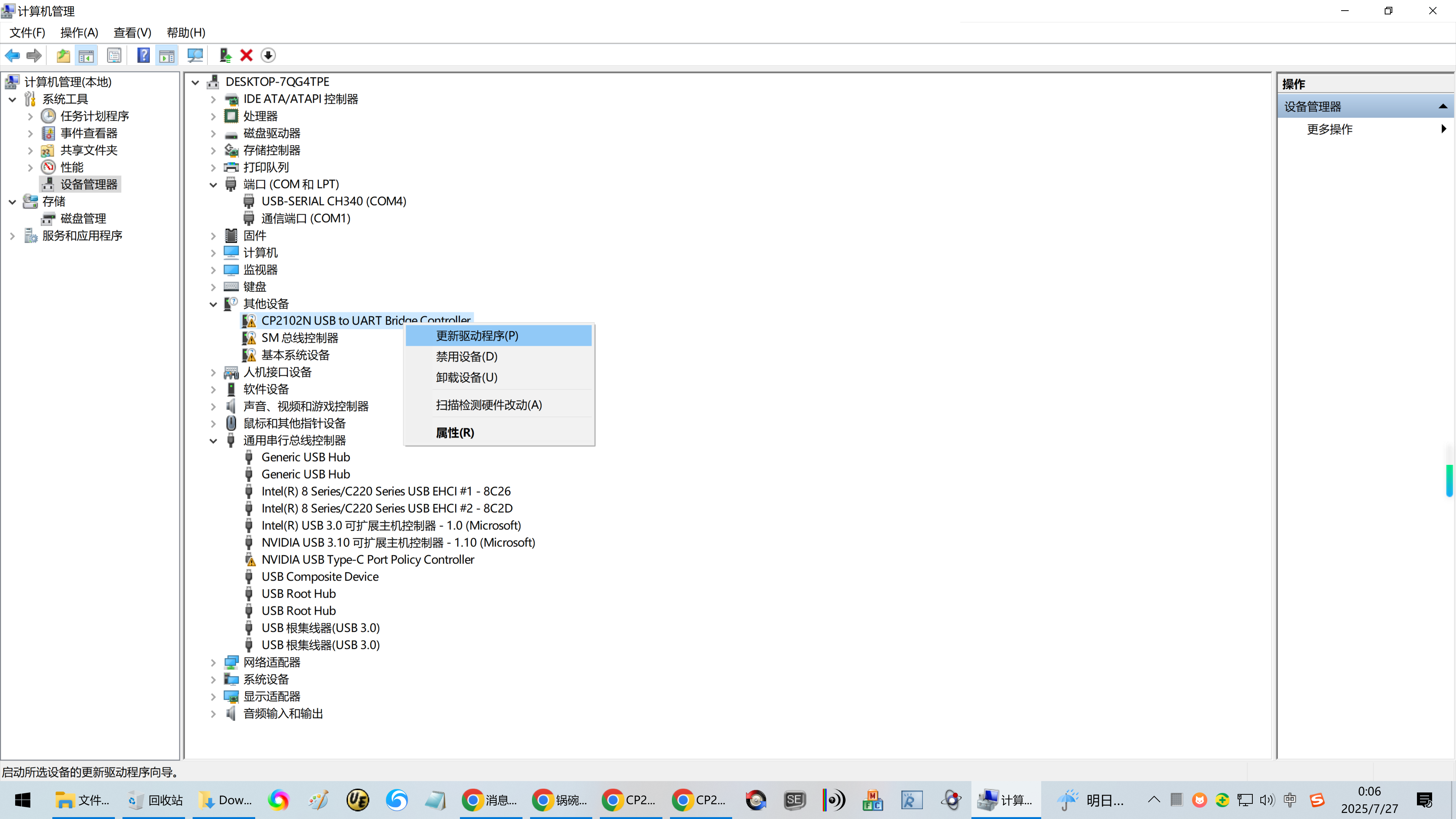Select 通信端口 (COM1) device

point(306,218)
